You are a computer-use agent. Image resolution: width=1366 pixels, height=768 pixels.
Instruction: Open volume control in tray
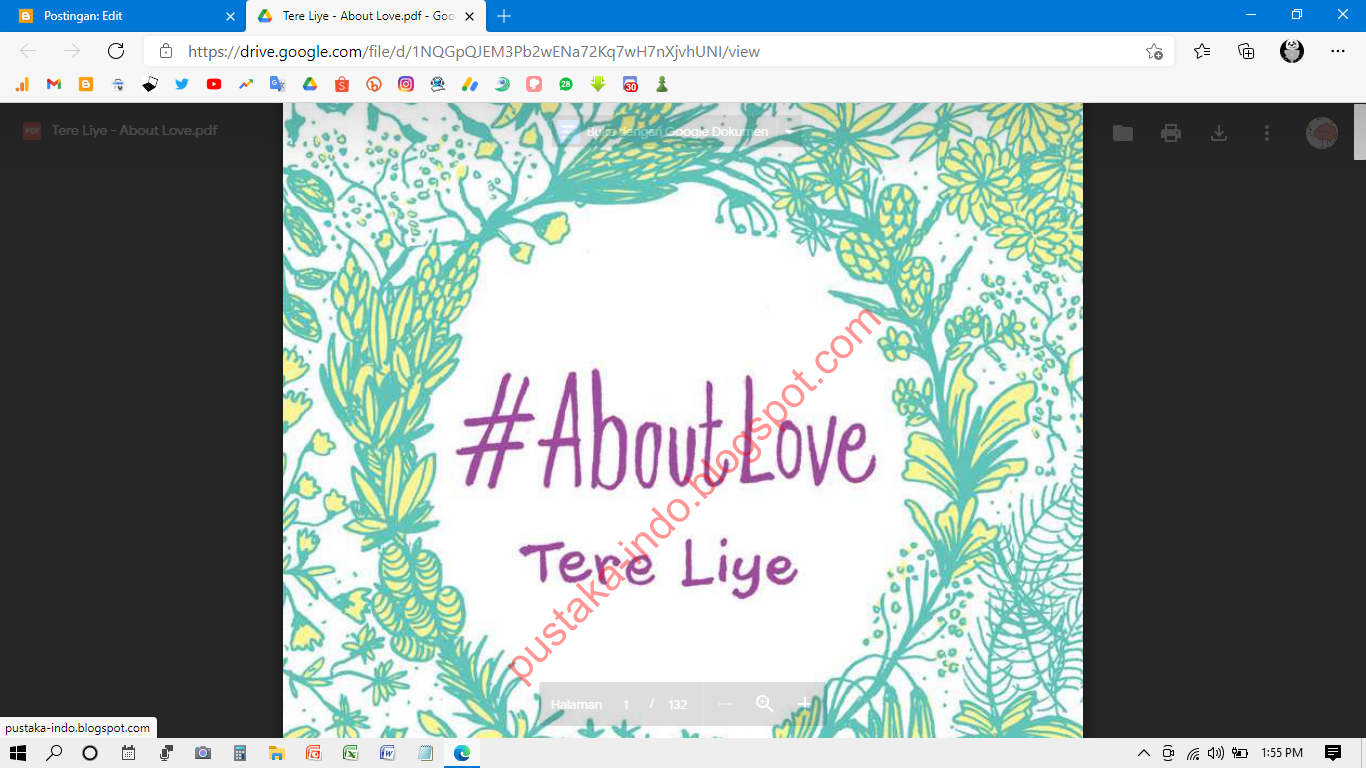(x=1215, y=753)
